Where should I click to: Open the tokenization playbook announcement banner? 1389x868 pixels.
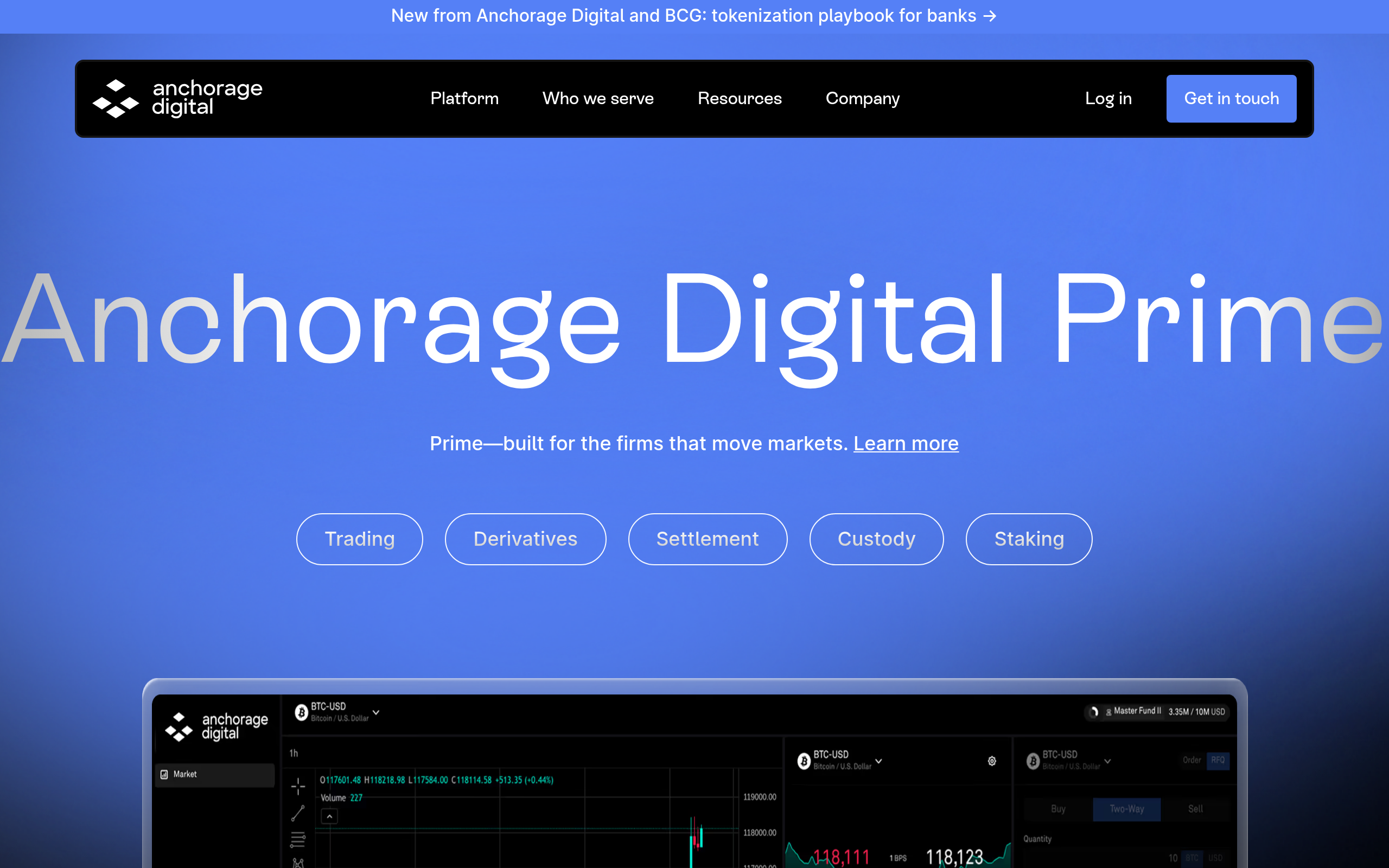[693, 16]
